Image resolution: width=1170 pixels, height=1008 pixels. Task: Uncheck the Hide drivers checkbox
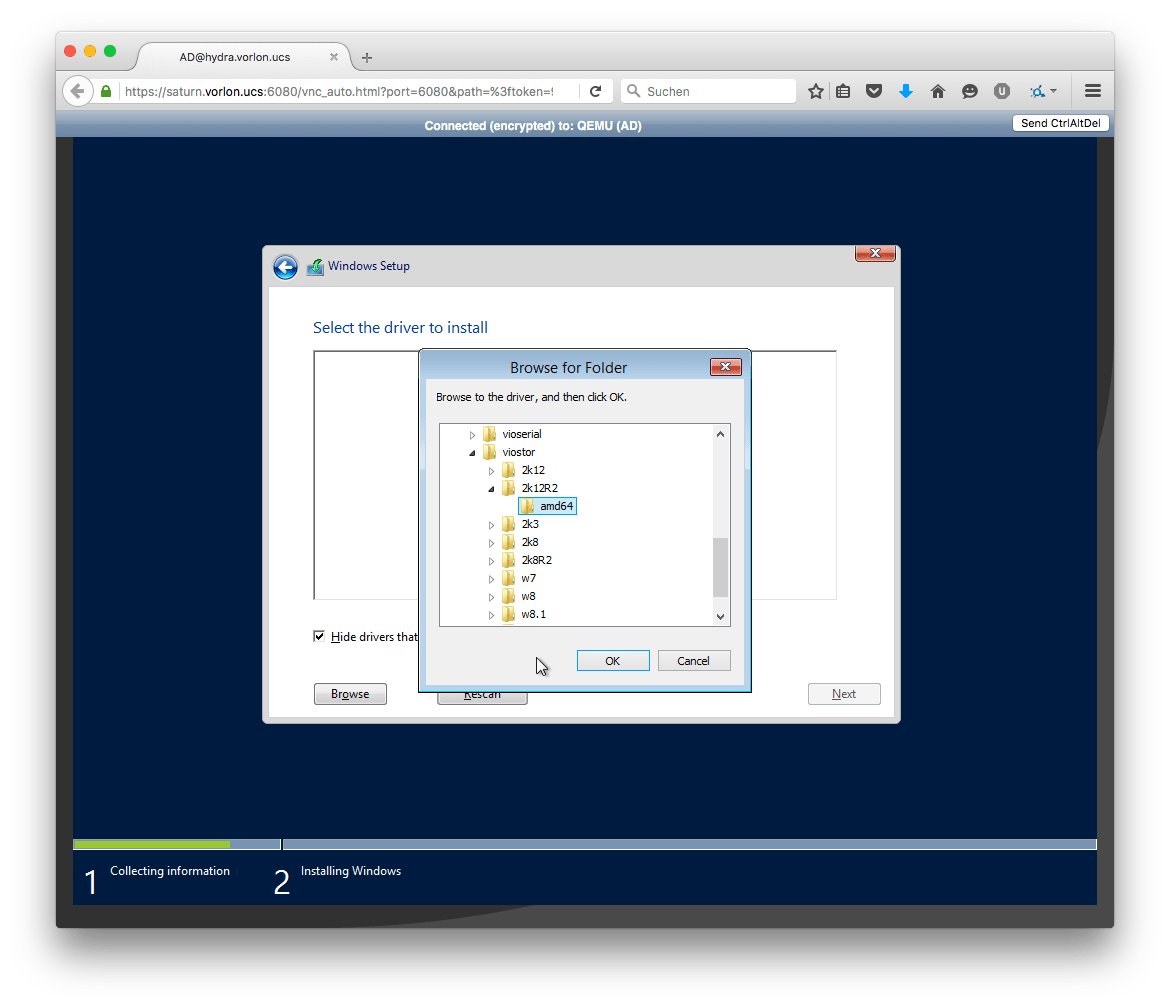pyautogui.click(x=319, y=637)
